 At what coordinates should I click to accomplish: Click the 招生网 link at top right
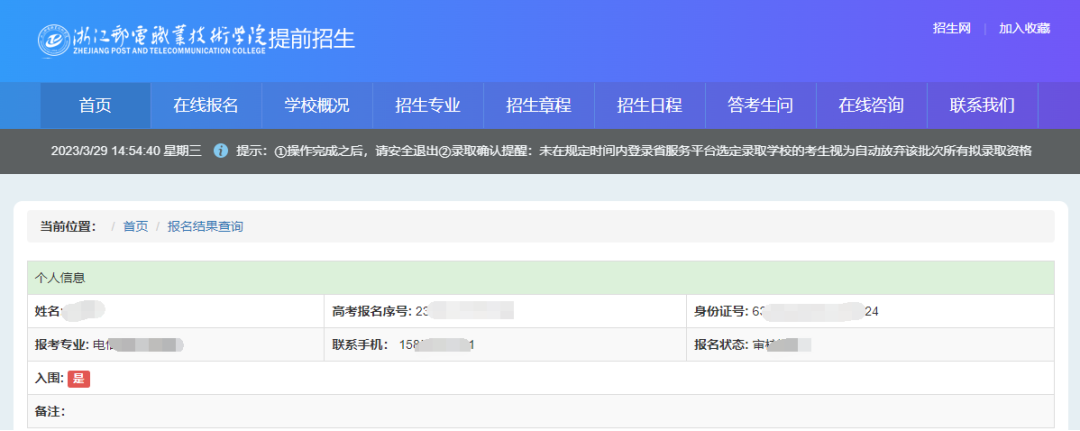[x=952, y=28]
